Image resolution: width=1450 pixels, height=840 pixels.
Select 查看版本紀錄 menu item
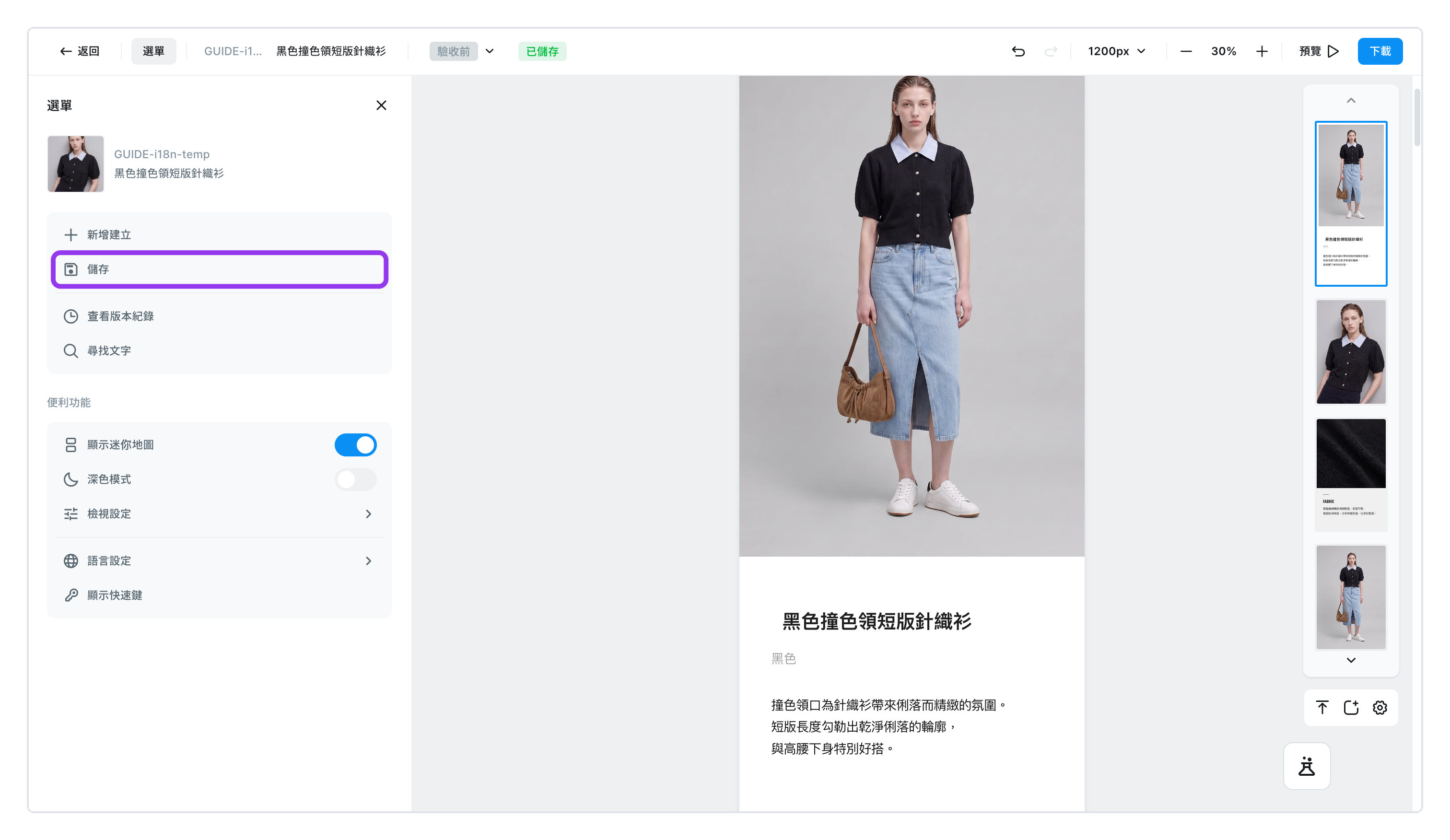click(219, 316)
